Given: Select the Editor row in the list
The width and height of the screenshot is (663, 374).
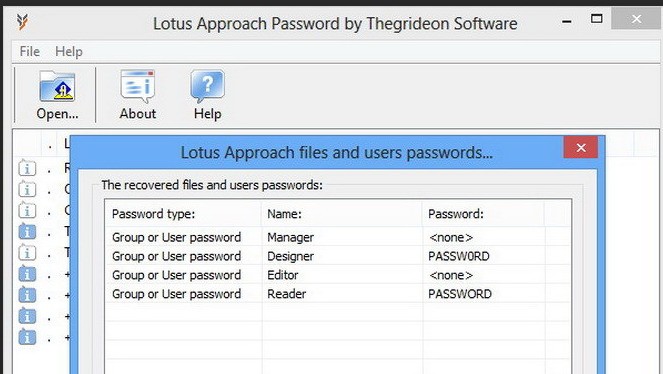Looking at the screenshot, I should pyautogui.click(x=337, y=275).
